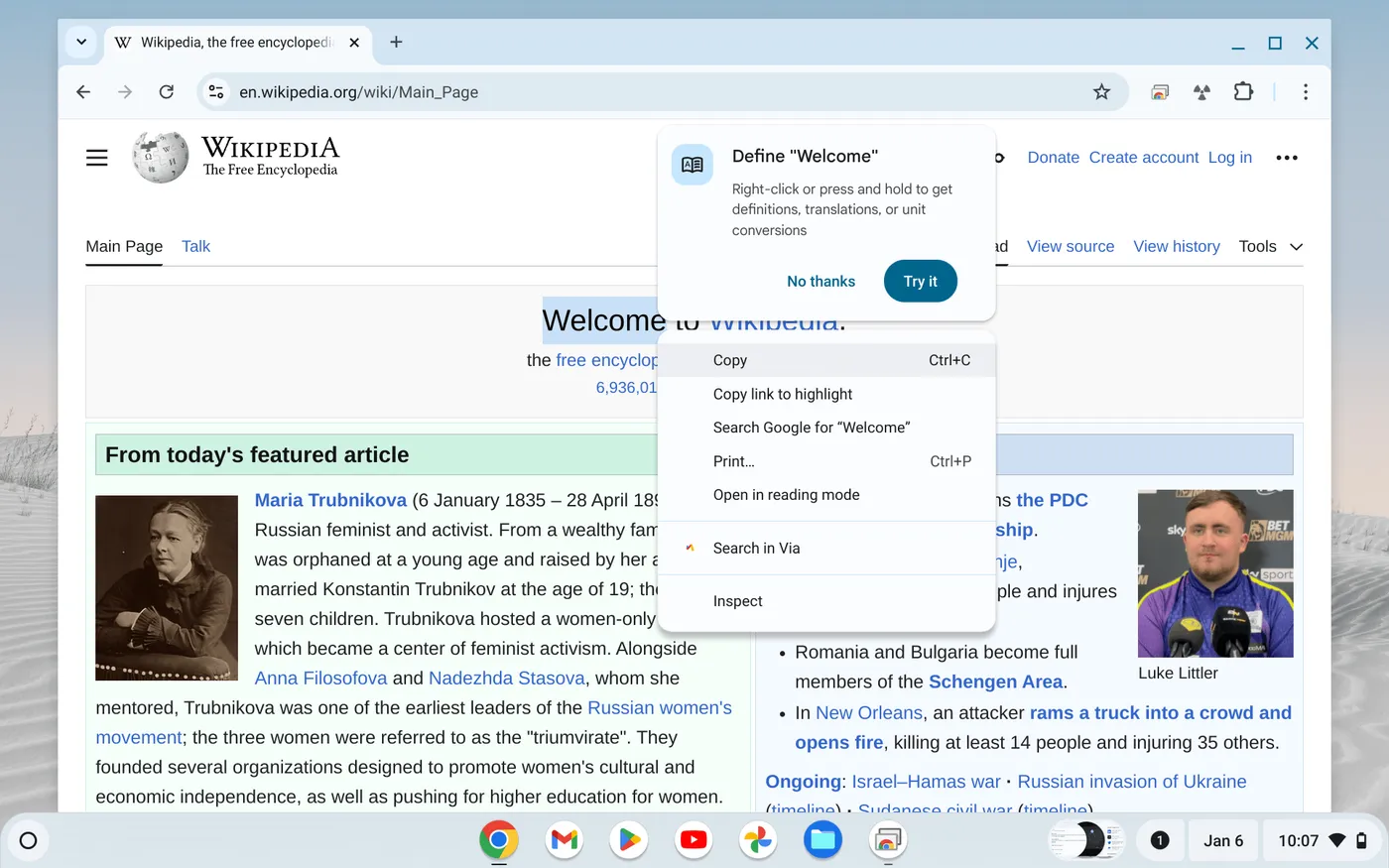Open Wikipedia personal tools ellipsis menu
This screenshot has height=868, width=1389.
click(1287, 158)
